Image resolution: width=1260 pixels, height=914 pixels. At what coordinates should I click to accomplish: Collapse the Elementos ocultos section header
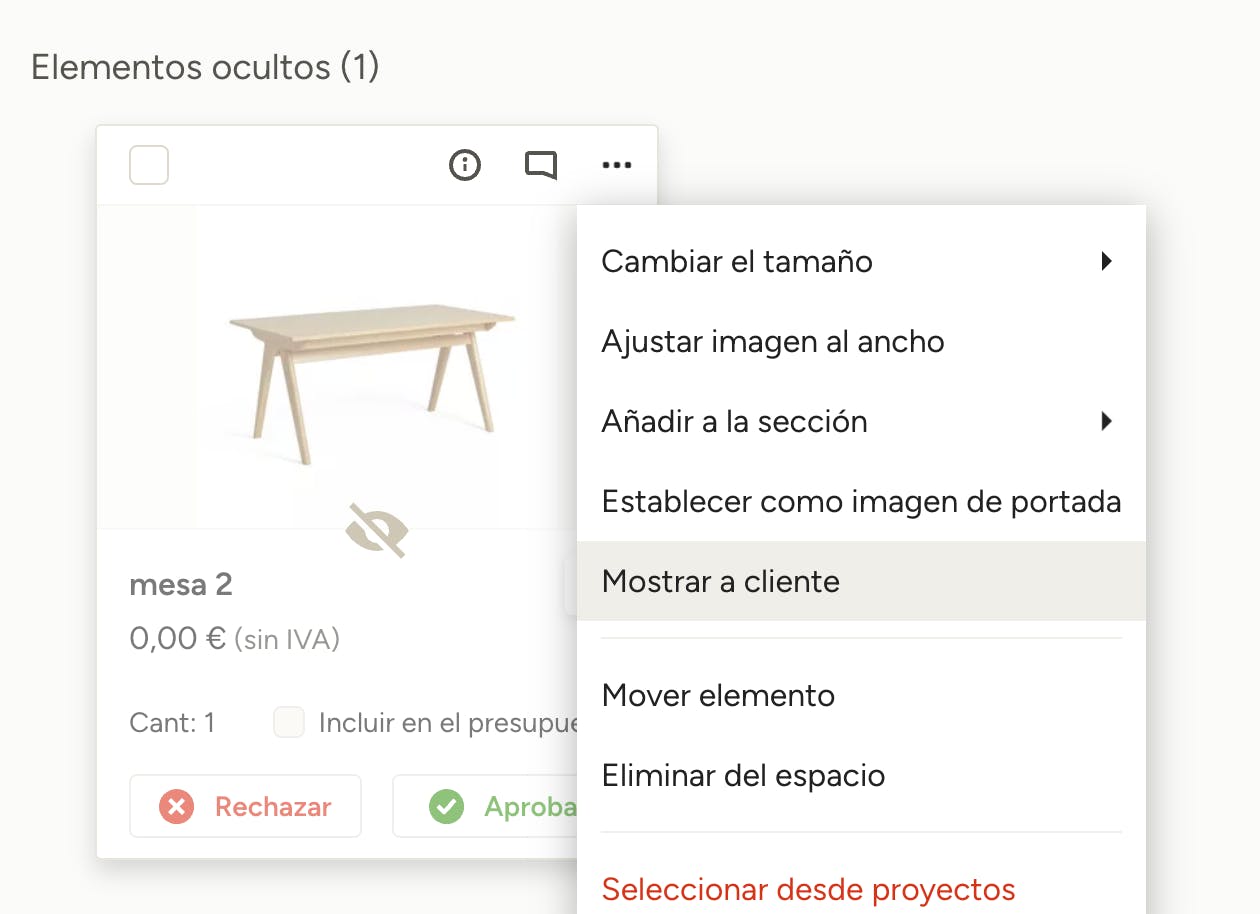(205, 68)
